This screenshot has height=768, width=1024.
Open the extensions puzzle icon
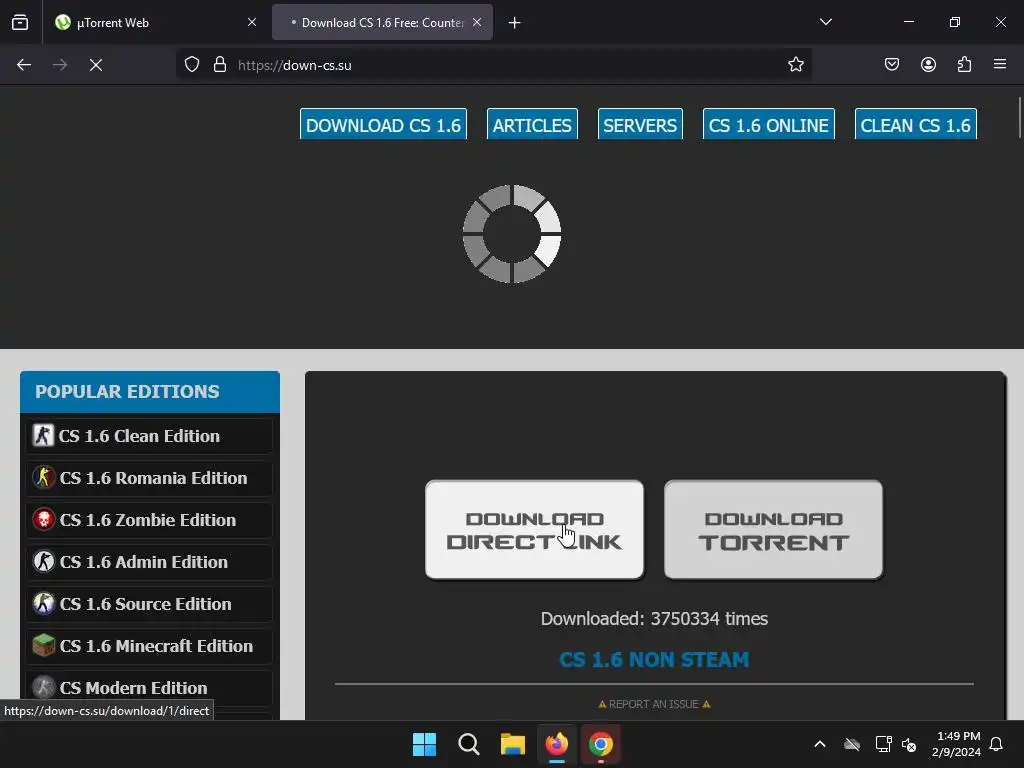pyautogui.click(x=965, y=65)
